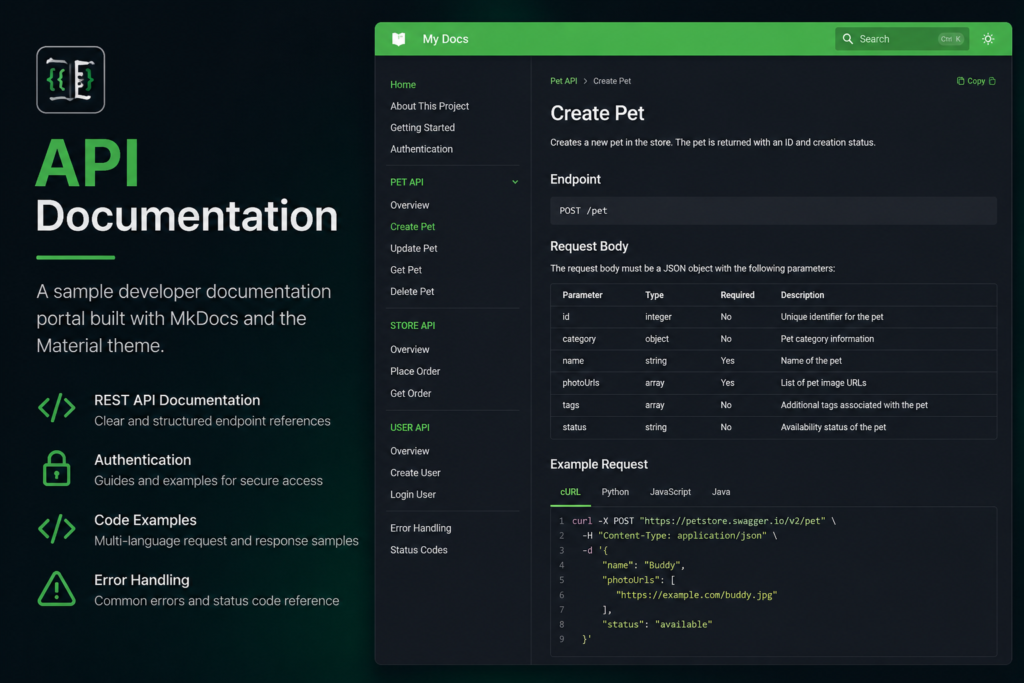Click the petstore.swagger.io URL in code
Image resolution: width=1024 pixels, height=683 pixels.
[733, 521]
